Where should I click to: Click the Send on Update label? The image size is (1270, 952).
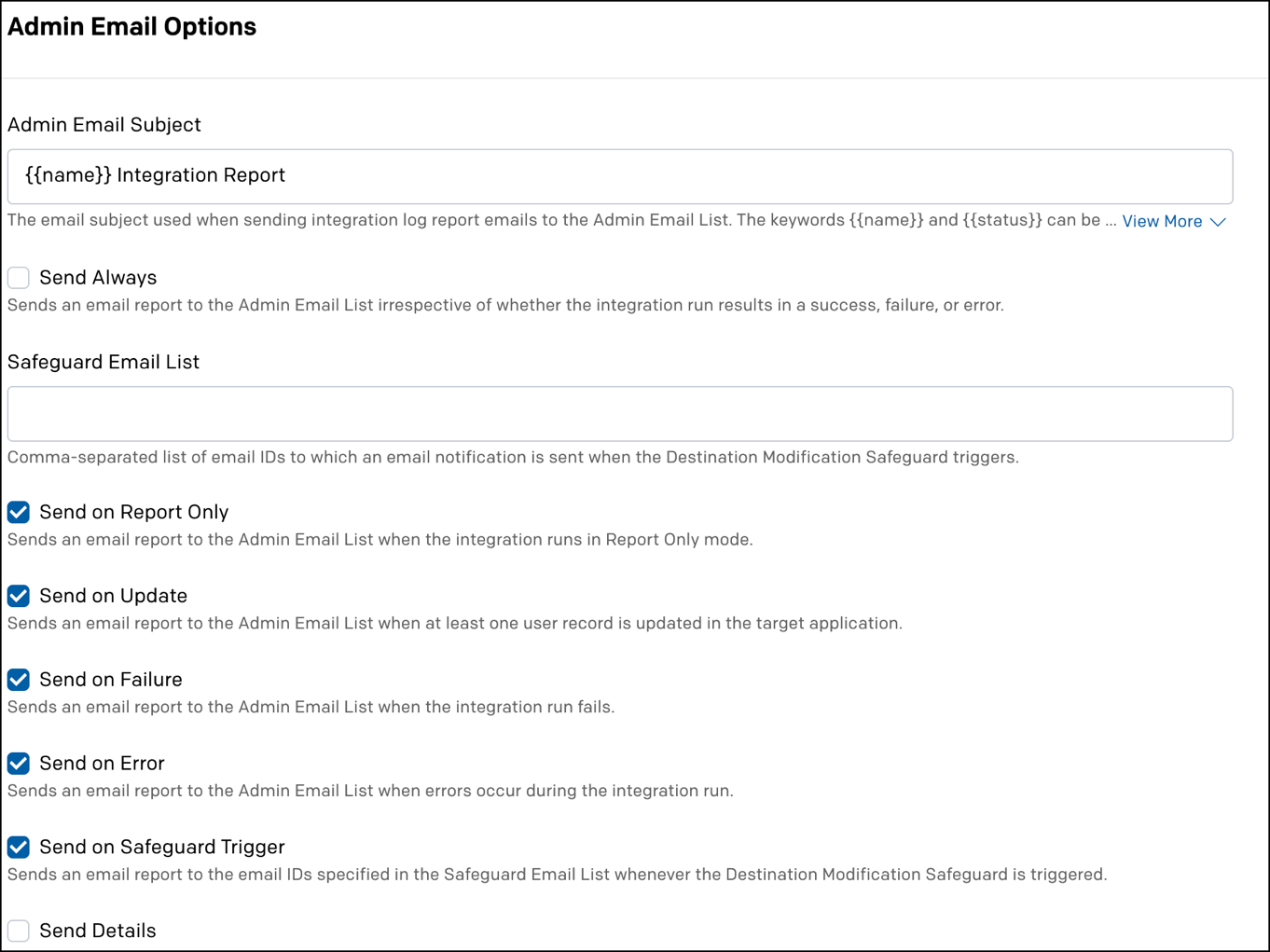tap(113, 596)
